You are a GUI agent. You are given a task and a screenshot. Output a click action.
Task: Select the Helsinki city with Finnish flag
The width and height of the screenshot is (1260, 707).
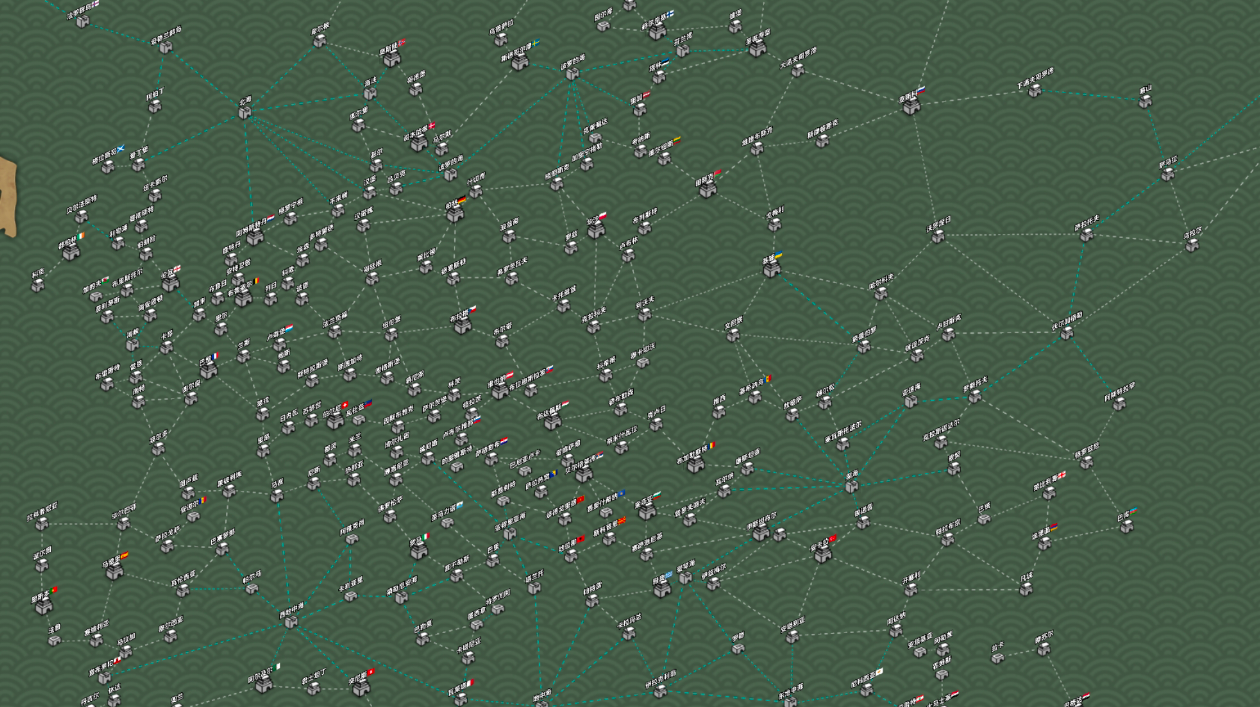click(x=657, y=30)
